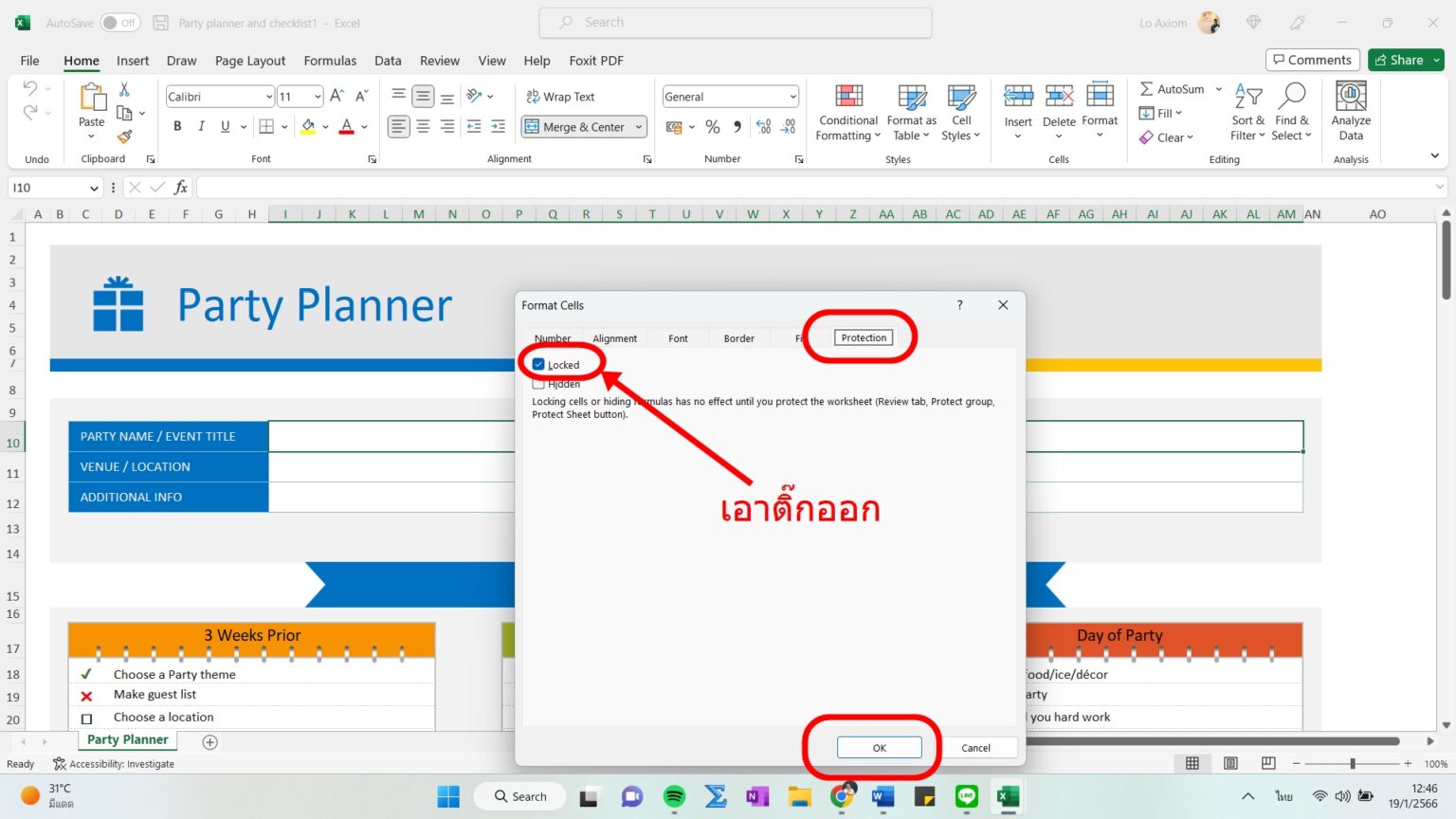Open the Analyze Data tool
This screenshot has height=819, width=1456.
coord(1350,111)
